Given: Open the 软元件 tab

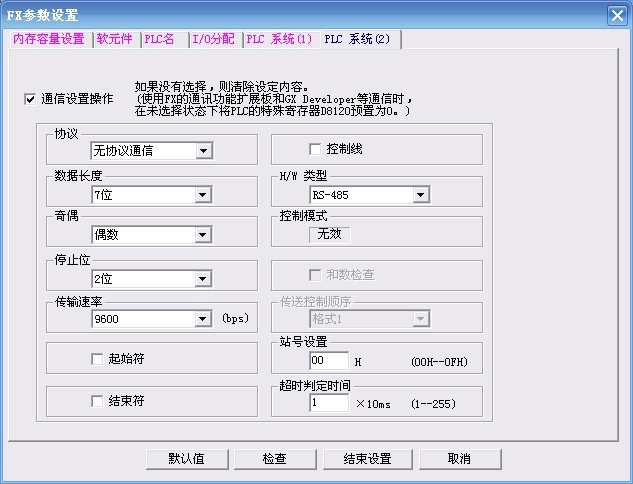Looking at the screenshot, I should 115,39.
